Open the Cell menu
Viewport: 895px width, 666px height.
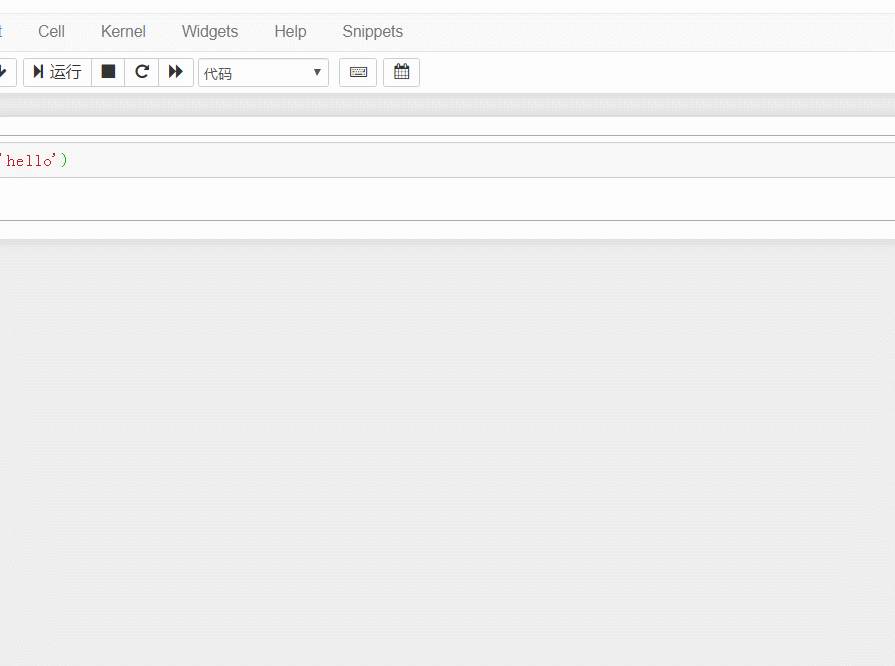50,31
